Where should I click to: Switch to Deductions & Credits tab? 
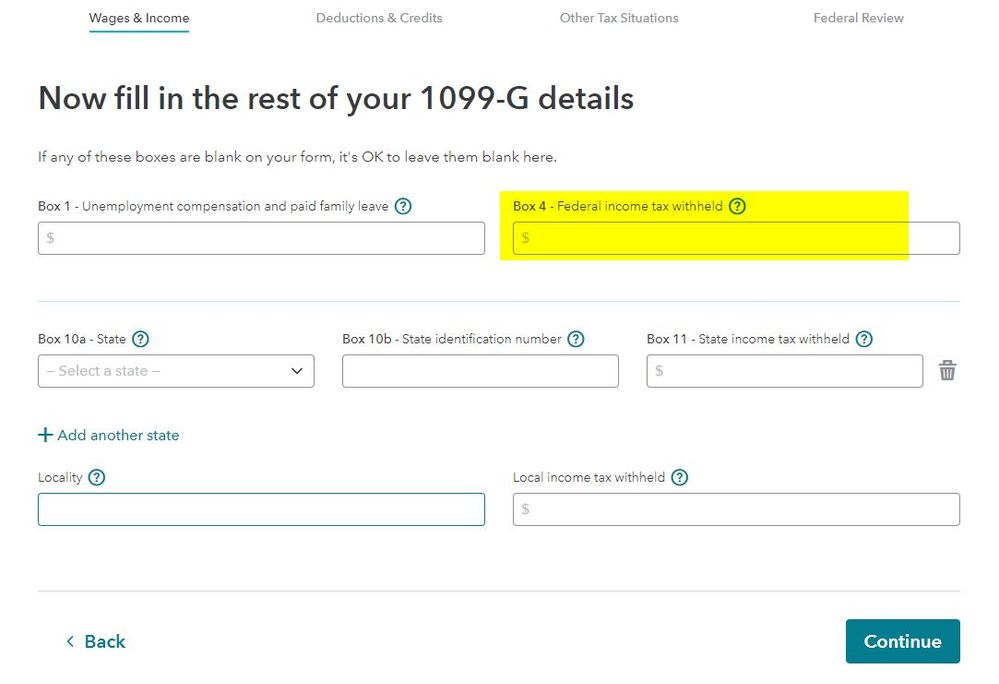tap(379, 18)
